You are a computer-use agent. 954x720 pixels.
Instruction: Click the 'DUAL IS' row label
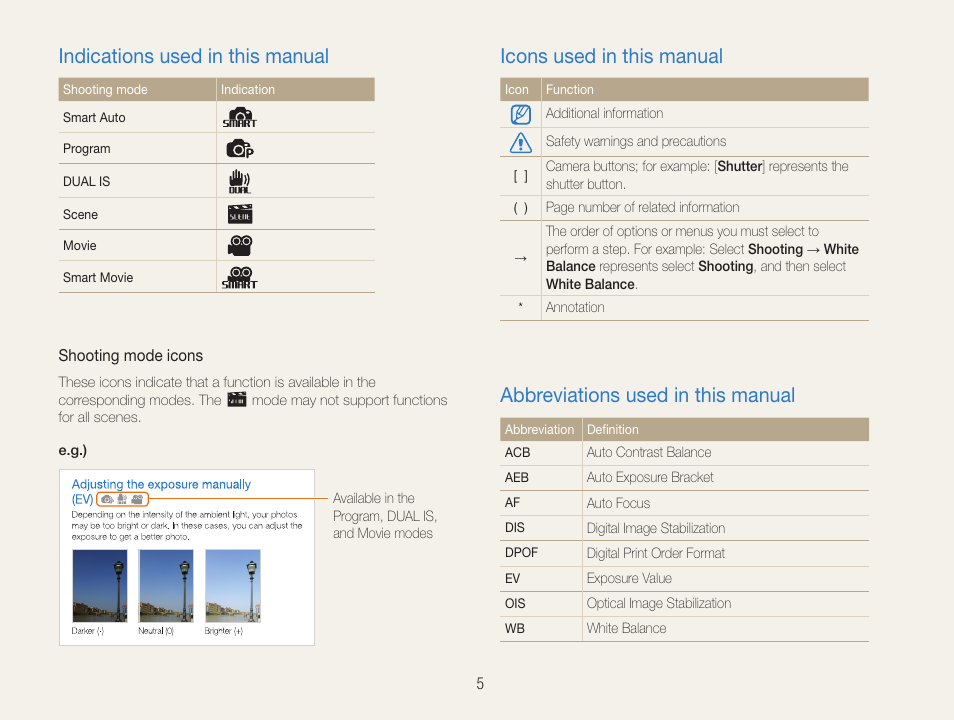tap(86, 181)
